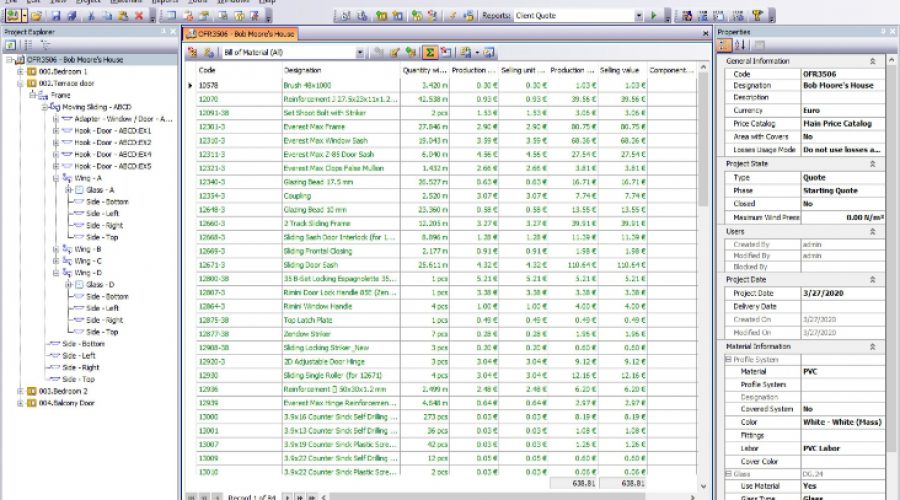
Task: Click the Price Catalog value Main Price Catalog
Action: point(843,123)
